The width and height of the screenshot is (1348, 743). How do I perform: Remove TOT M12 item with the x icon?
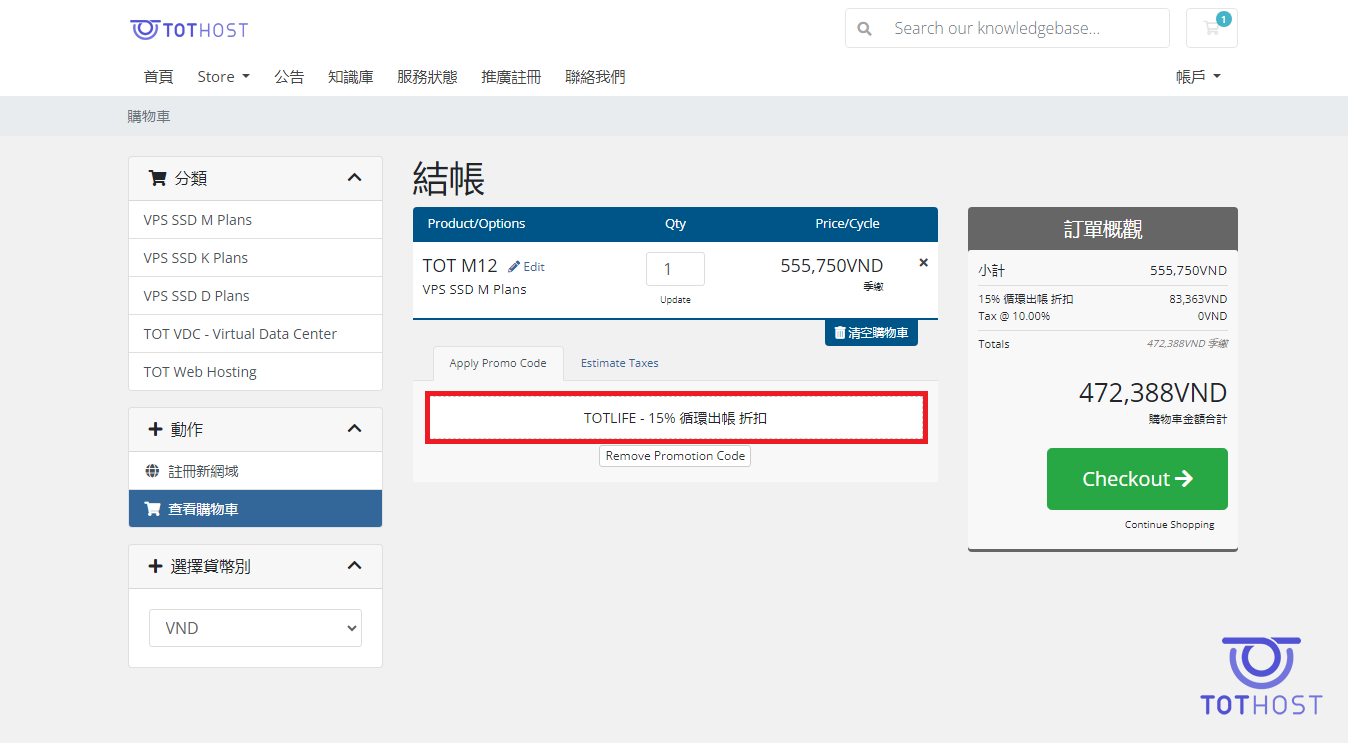coord(923,263)
